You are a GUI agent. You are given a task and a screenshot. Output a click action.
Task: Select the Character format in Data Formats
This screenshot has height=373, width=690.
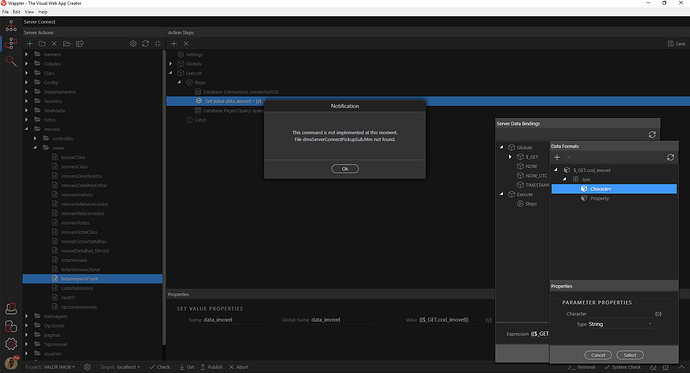[614, 189]
